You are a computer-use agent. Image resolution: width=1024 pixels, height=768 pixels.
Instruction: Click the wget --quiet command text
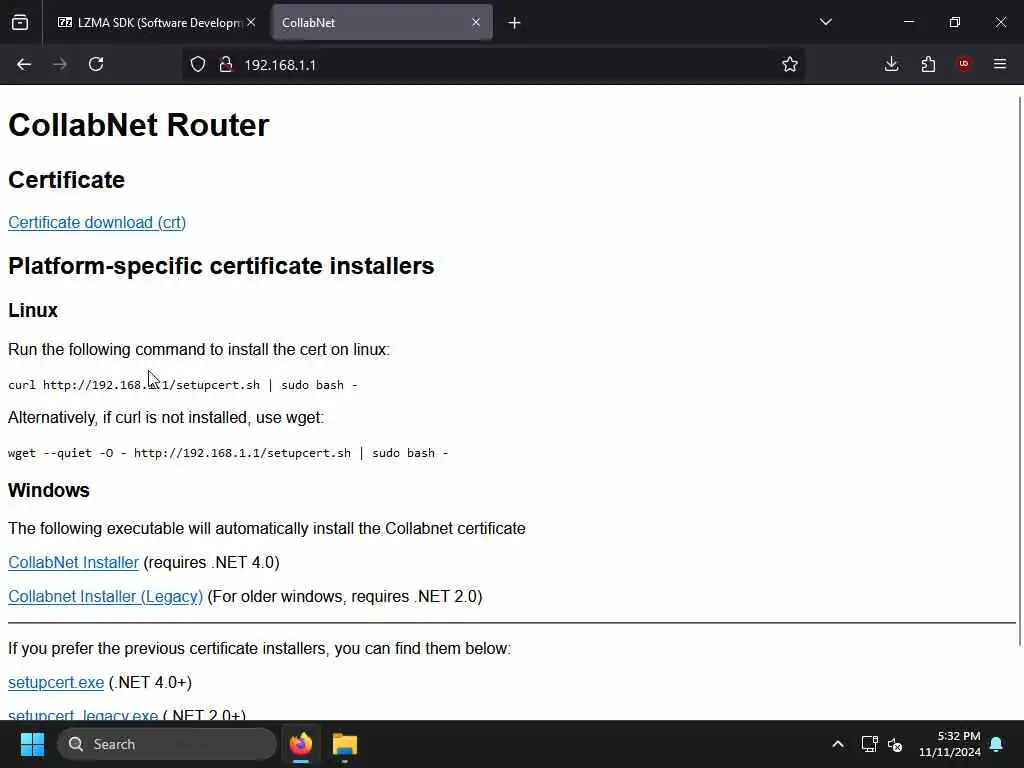click(228, 453)
